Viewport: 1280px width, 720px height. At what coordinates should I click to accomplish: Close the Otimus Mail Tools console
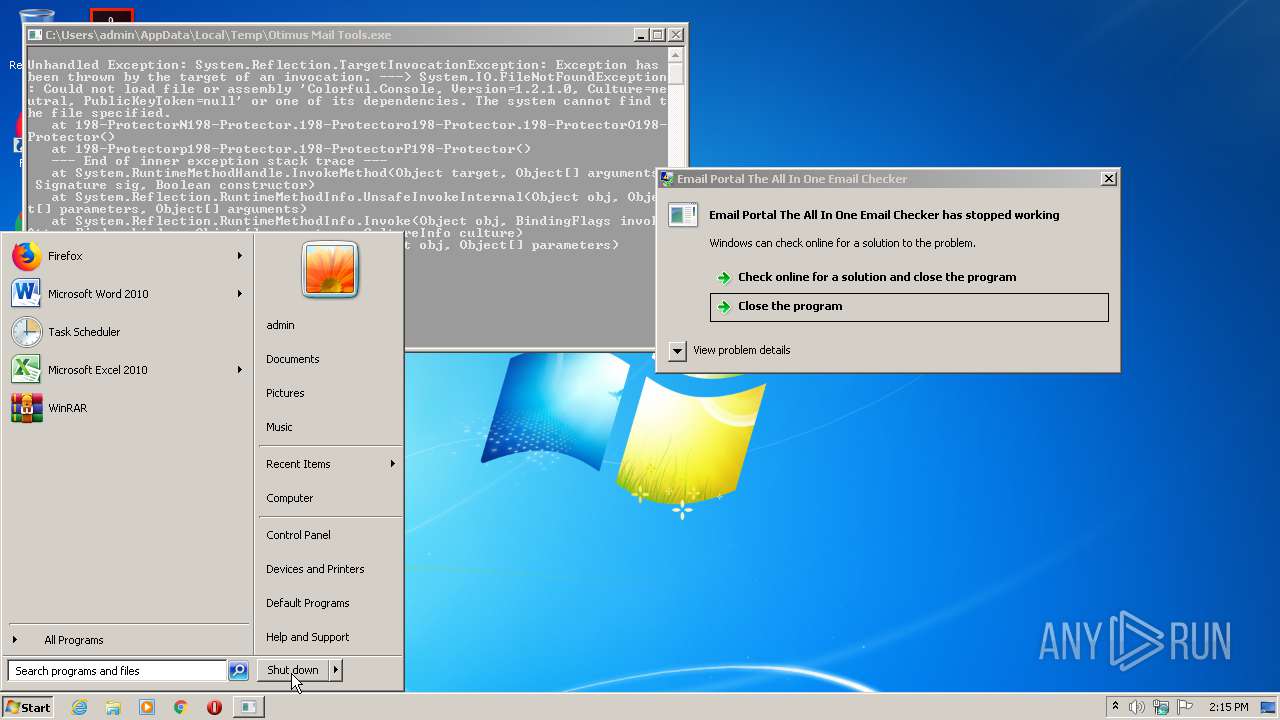[676, 35]
